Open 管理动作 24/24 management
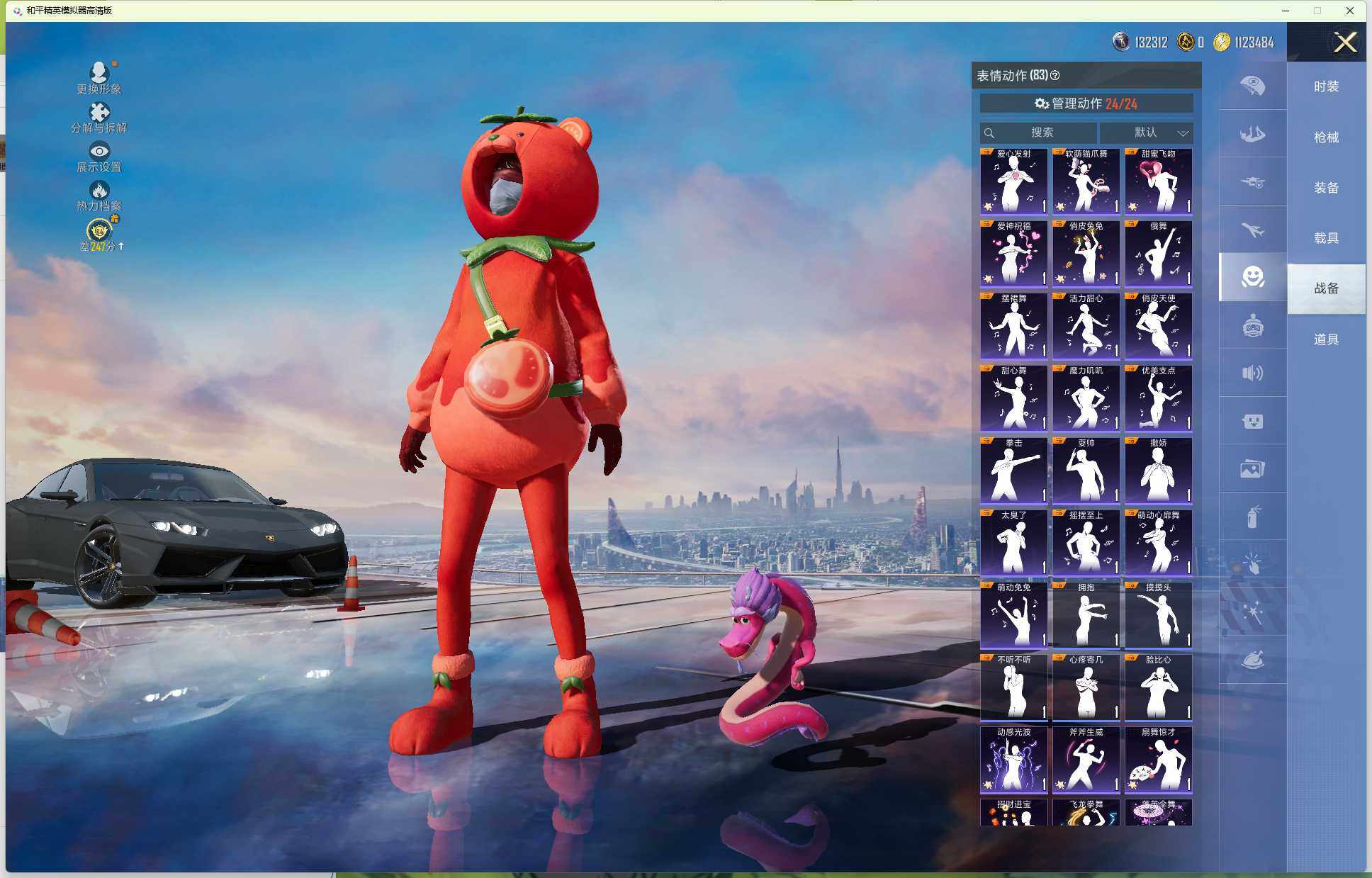The height and width of the screenshot is (878, 1372). click(1086, 103)
